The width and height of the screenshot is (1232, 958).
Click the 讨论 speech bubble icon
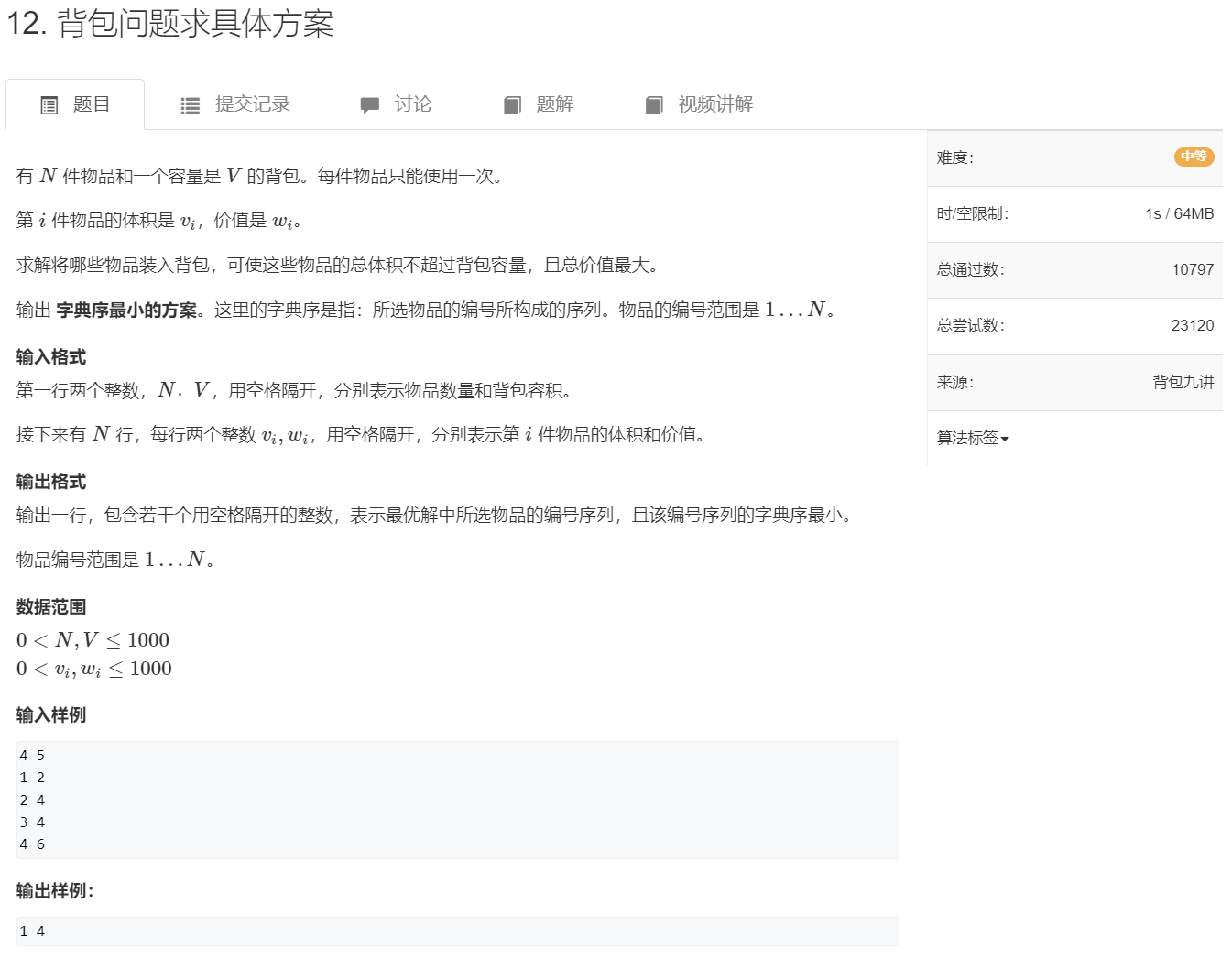click(370, 105)
